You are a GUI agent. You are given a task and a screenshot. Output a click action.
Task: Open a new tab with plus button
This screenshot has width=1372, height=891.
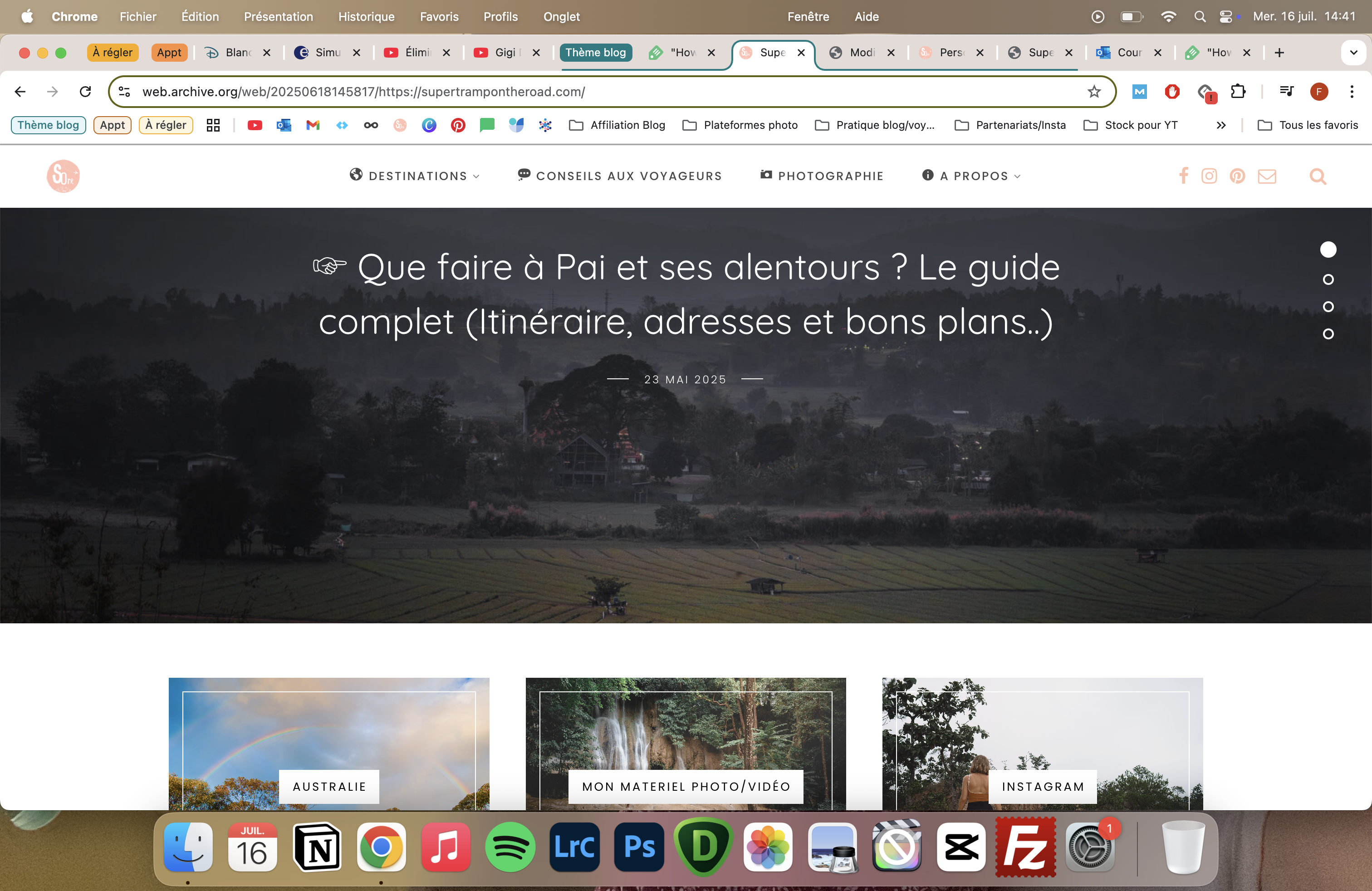pos(1279,53)
